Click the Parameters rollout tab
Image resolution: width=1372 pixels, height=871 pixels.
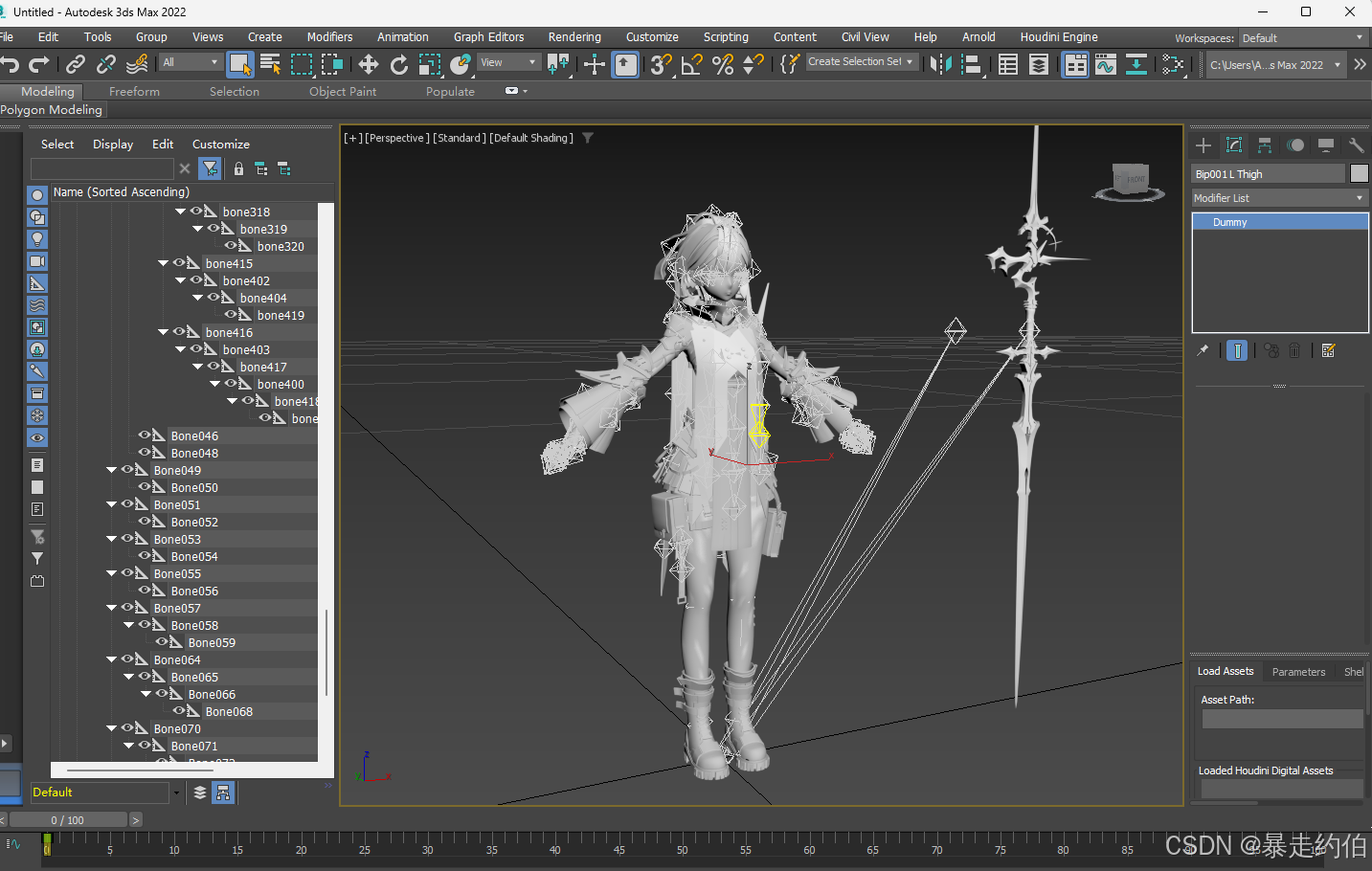click(x=1298, y=672)
